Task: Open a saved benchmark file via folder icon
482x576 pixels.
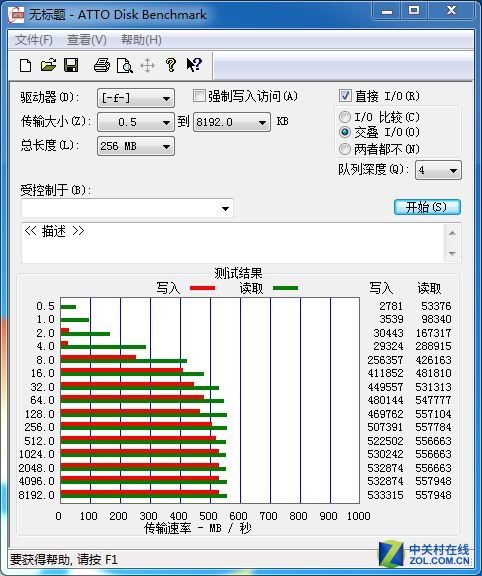Action: point(48,65)
